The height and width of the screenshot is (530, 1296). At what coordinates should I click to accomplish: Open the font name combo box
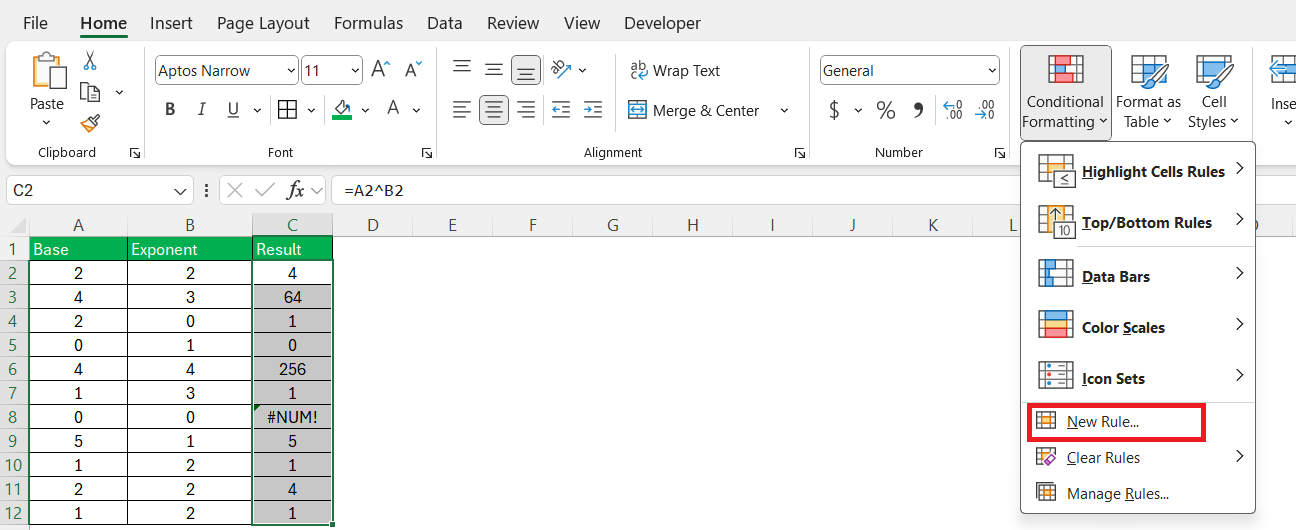tap(227, 70)
